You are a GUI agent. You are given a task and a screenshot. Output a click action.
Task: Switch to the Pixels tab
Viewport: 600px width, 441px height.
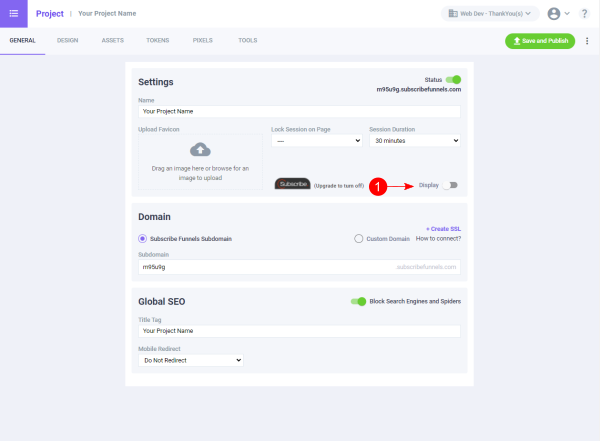(202, 41)
